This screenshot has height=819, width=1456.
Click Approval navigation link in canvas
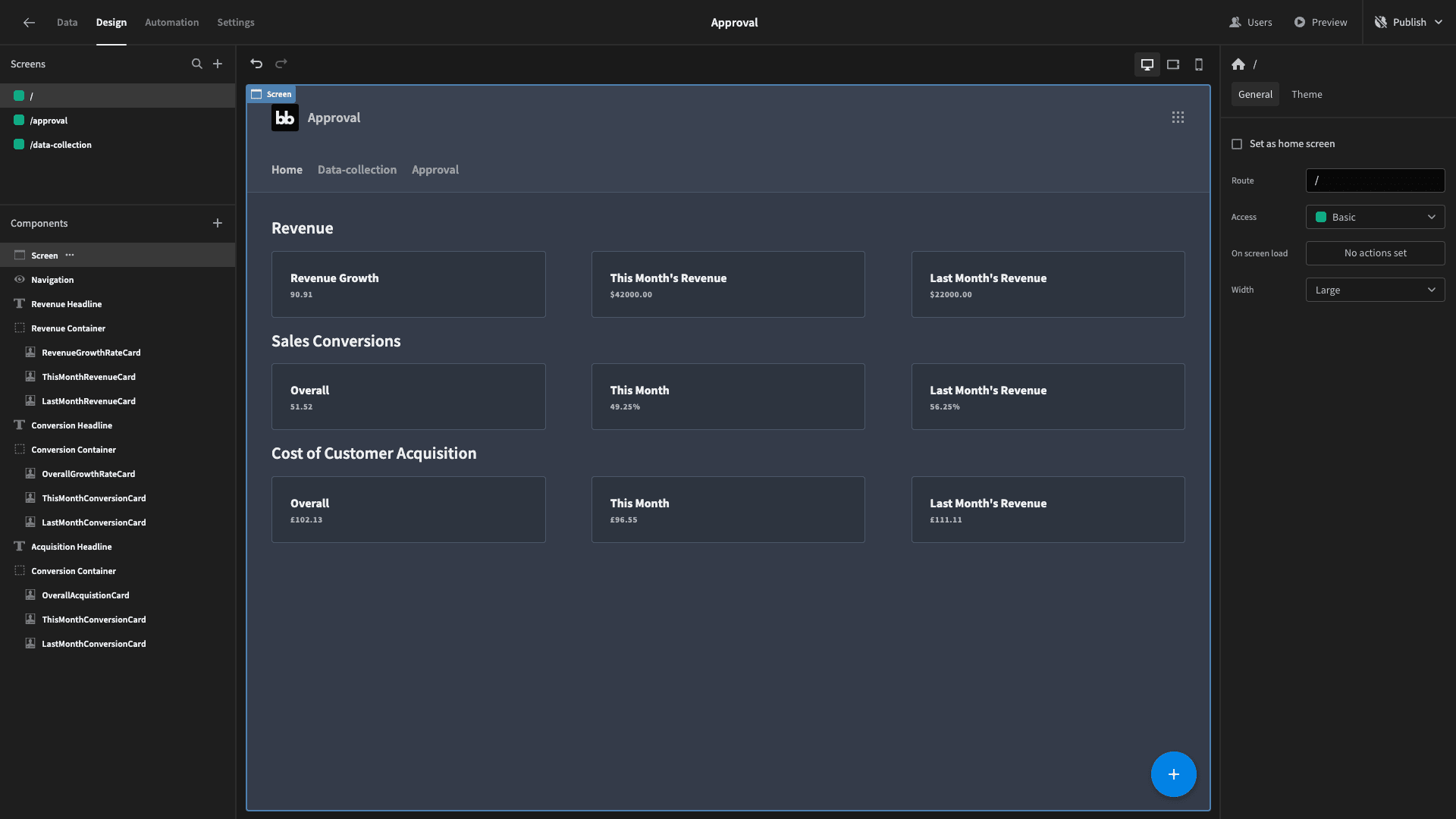(435, 170)
